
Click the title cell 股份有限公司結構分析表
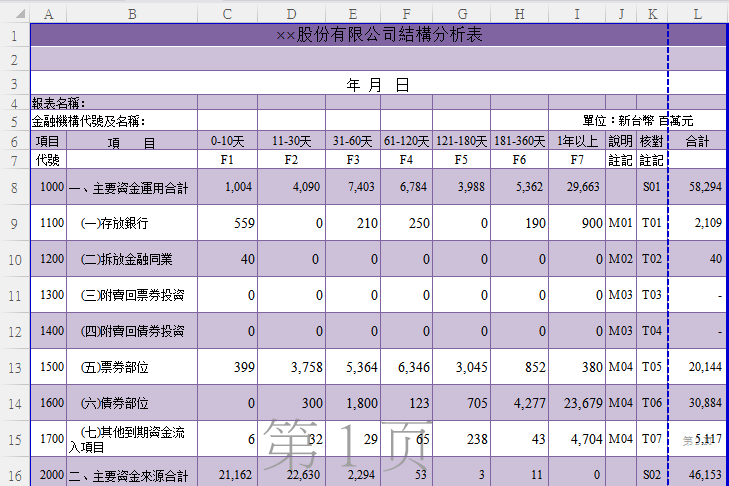click(x=379, y=35)
